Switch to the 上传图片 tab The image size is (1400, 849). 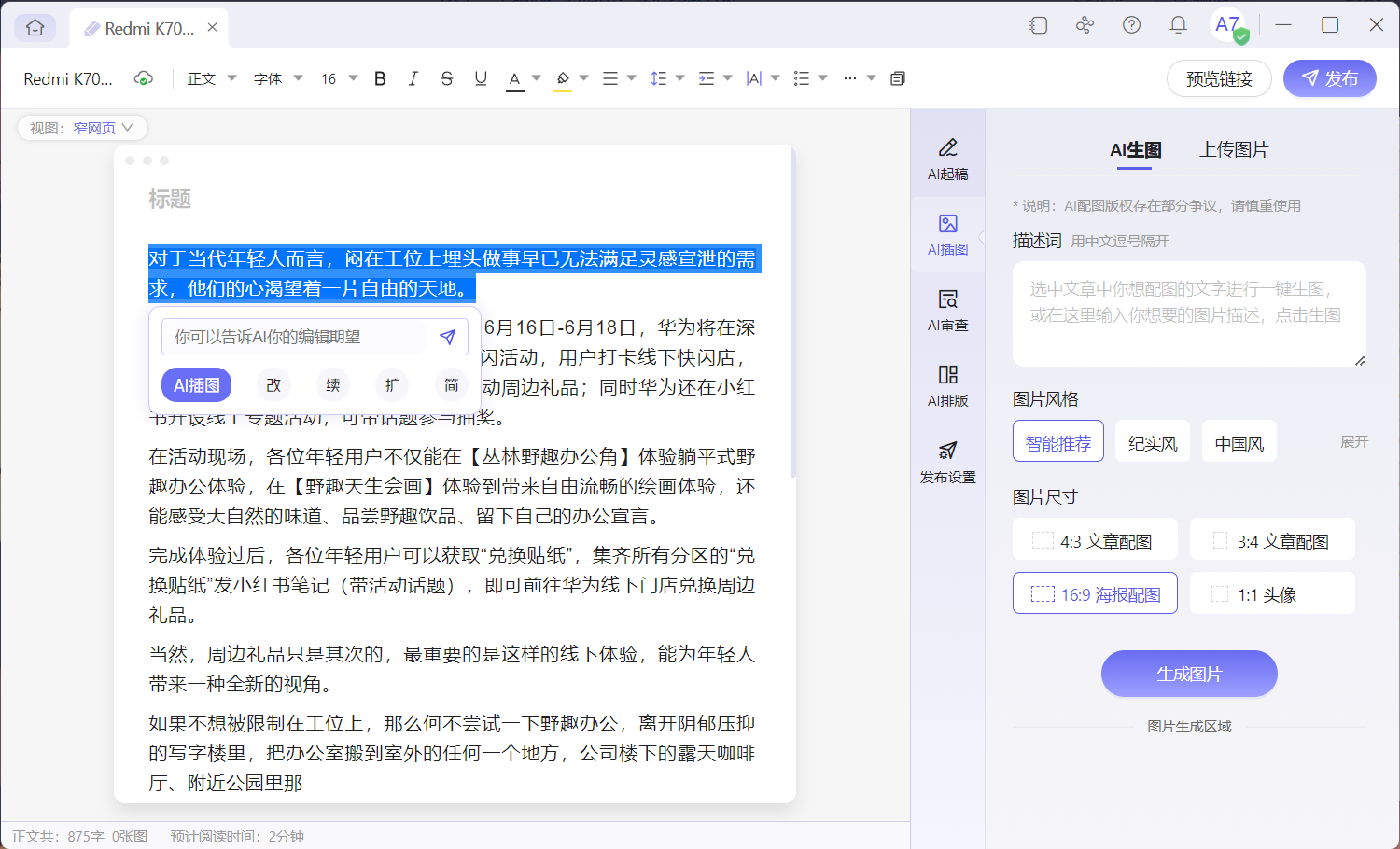click(x=1232, y=149)
